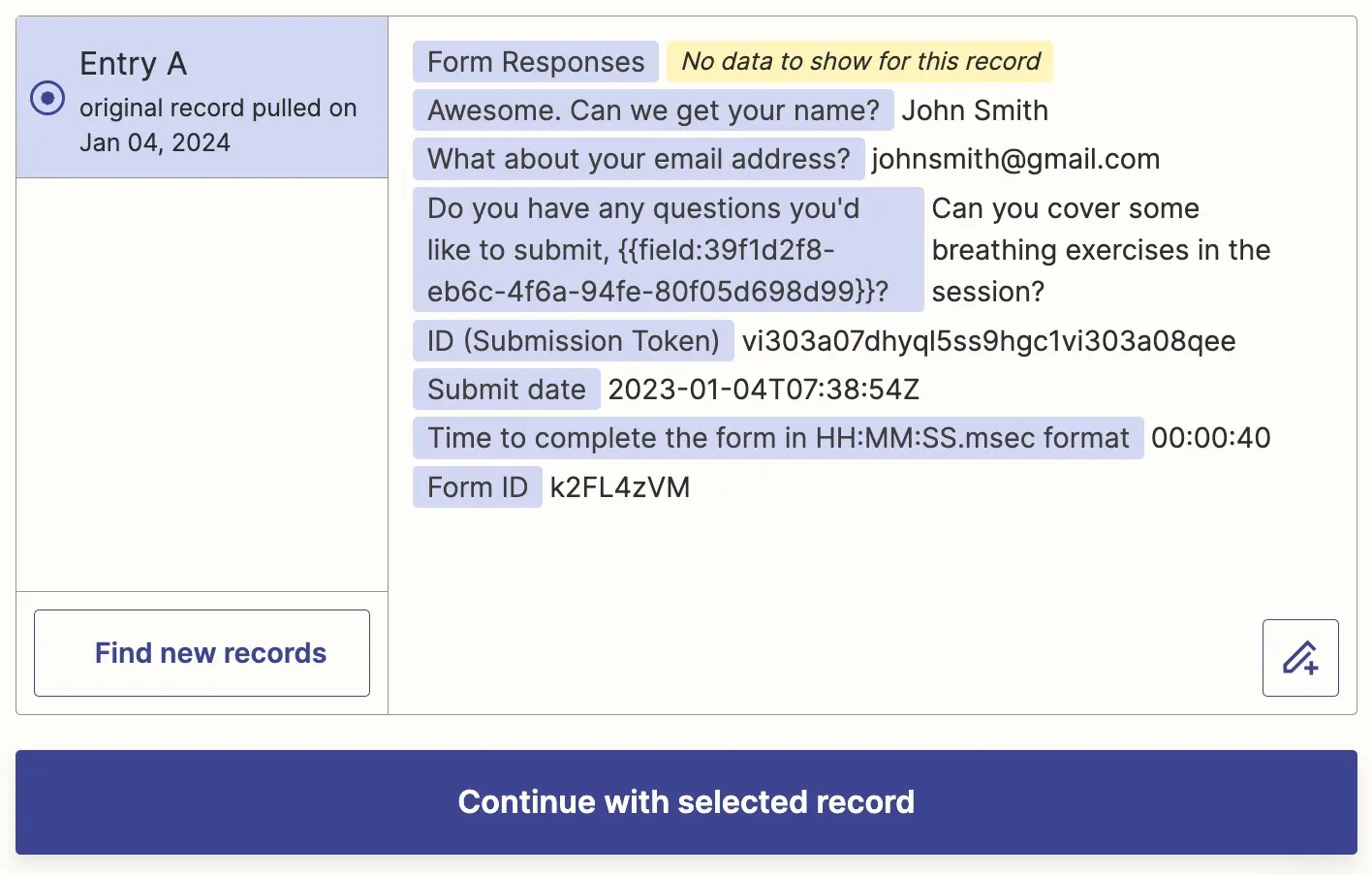Select the Entry A record row
The height and width of the screenshot is (875, 1372).
(202, 98)
